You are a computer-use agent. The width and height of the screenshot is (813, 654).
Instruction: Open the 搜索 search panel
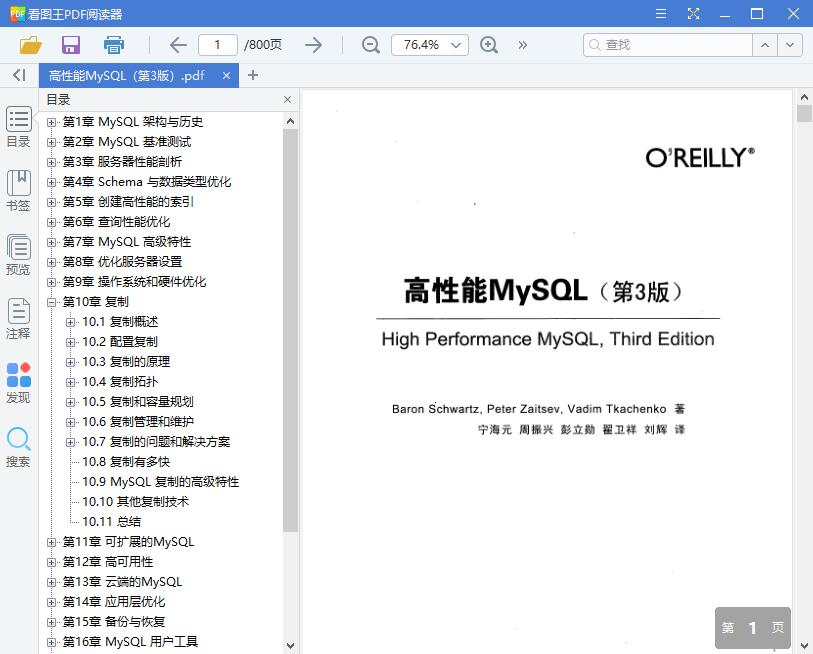pos(19,447)
